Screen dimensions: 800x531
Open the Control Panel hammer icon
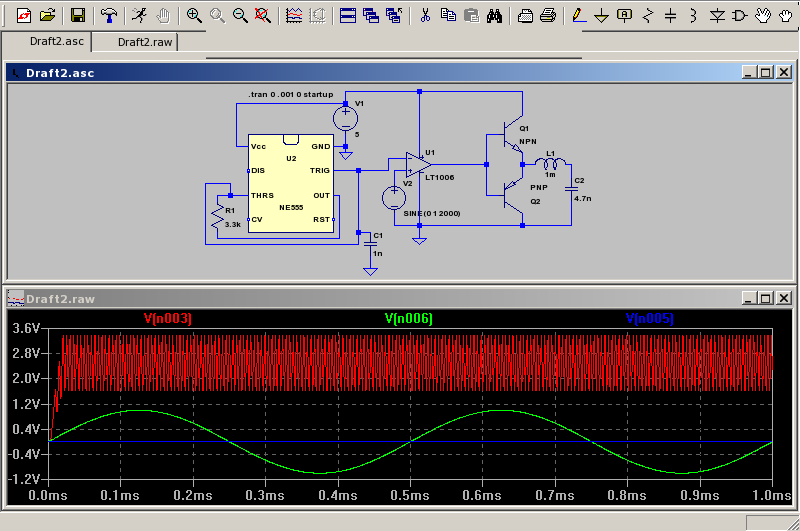pos(108,15)
